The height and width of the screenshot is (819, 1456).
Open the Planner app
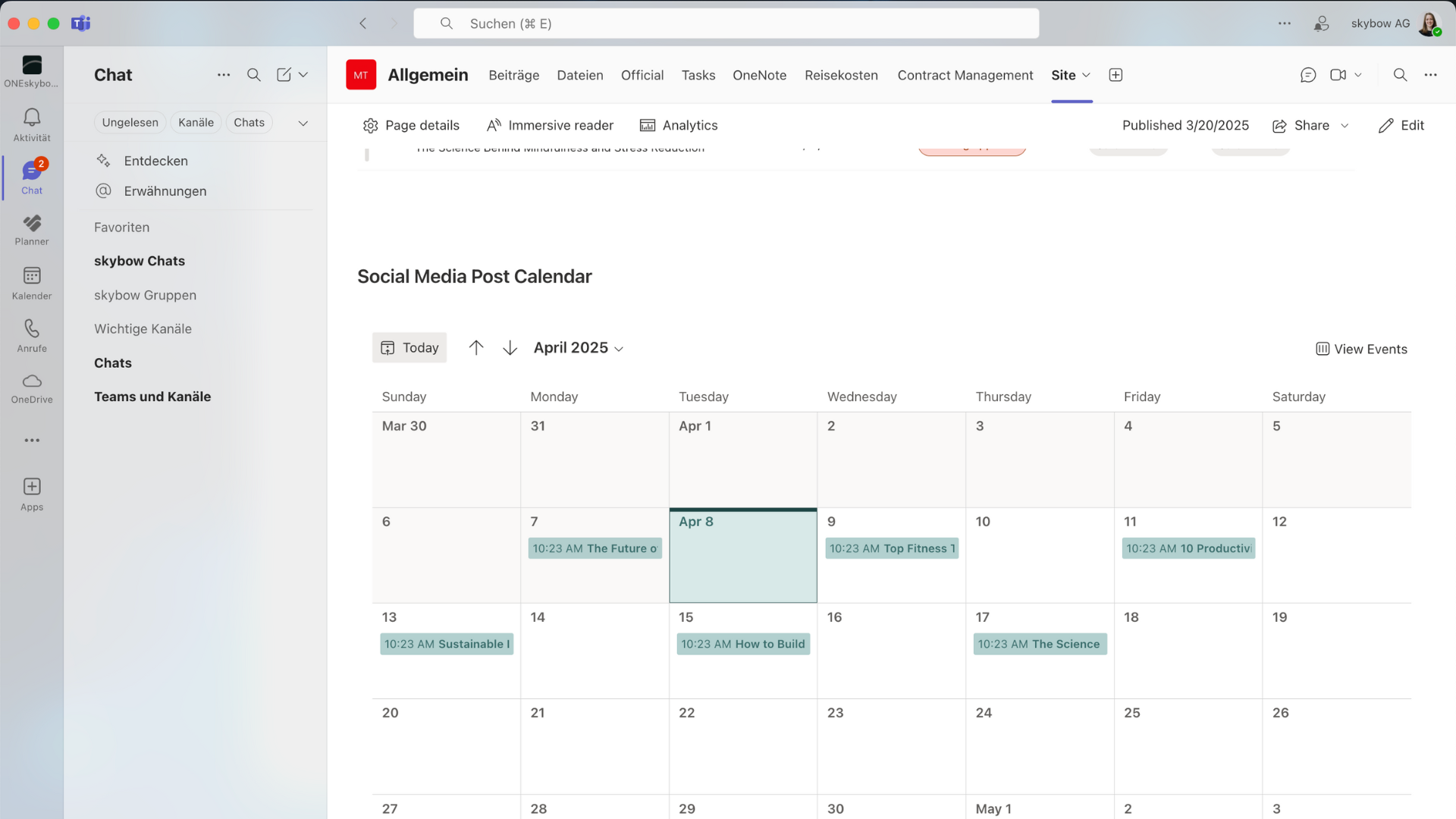coord(32,230)
